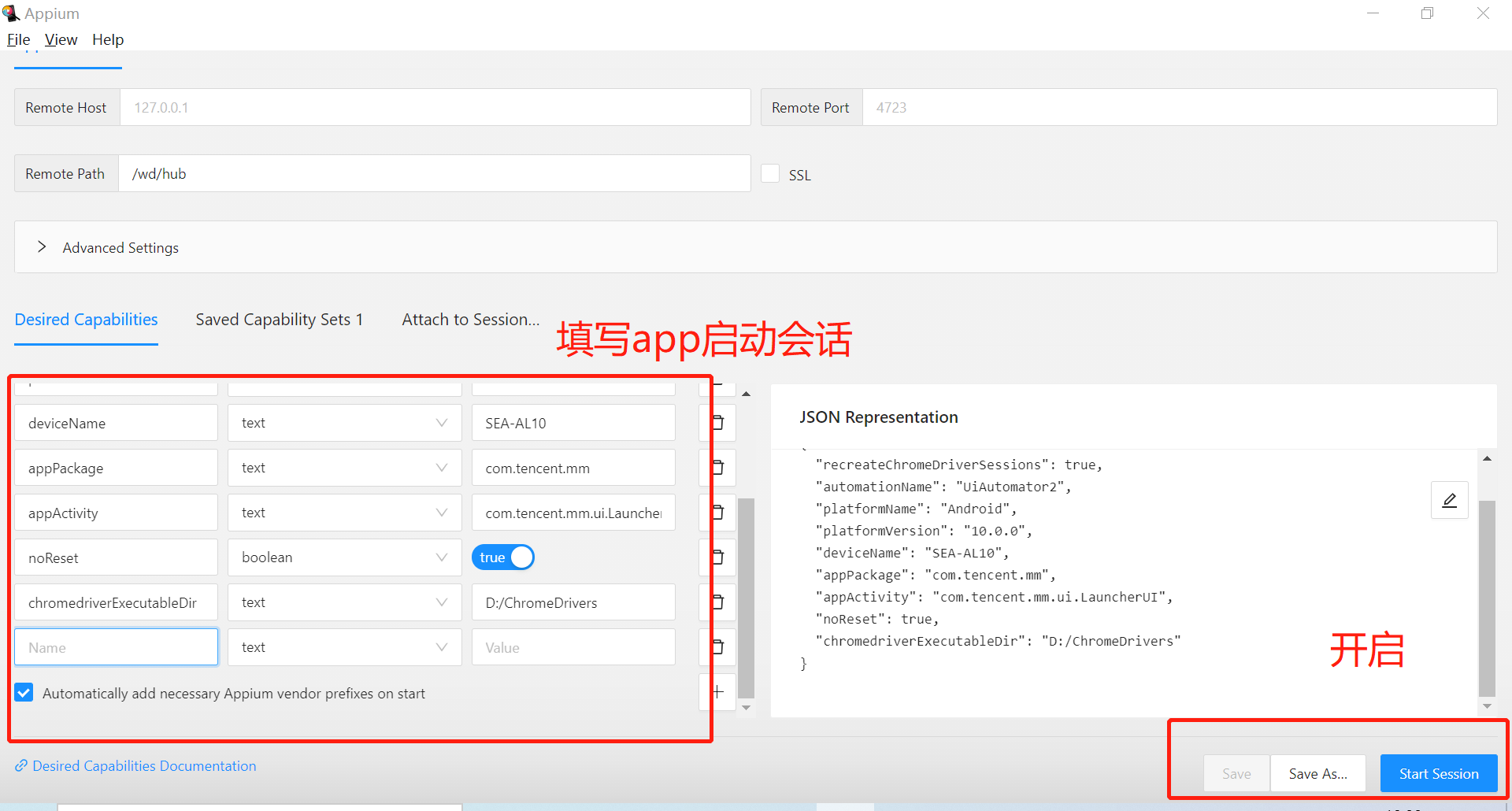Screen dimensions: 1512x811
Task: Delete the noReset capability row
Action: 717,557
